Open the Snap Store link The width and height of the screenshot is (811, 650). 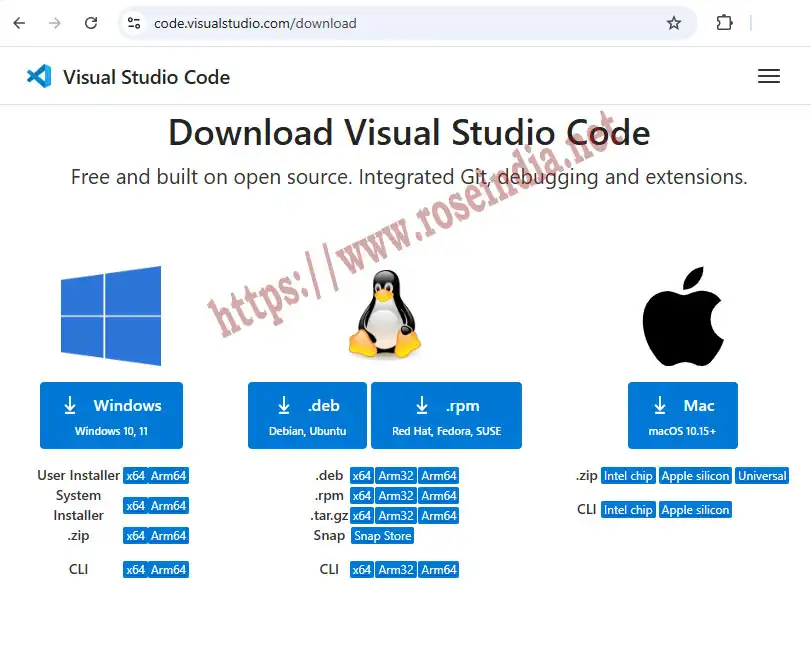click(x=383, y=536)
